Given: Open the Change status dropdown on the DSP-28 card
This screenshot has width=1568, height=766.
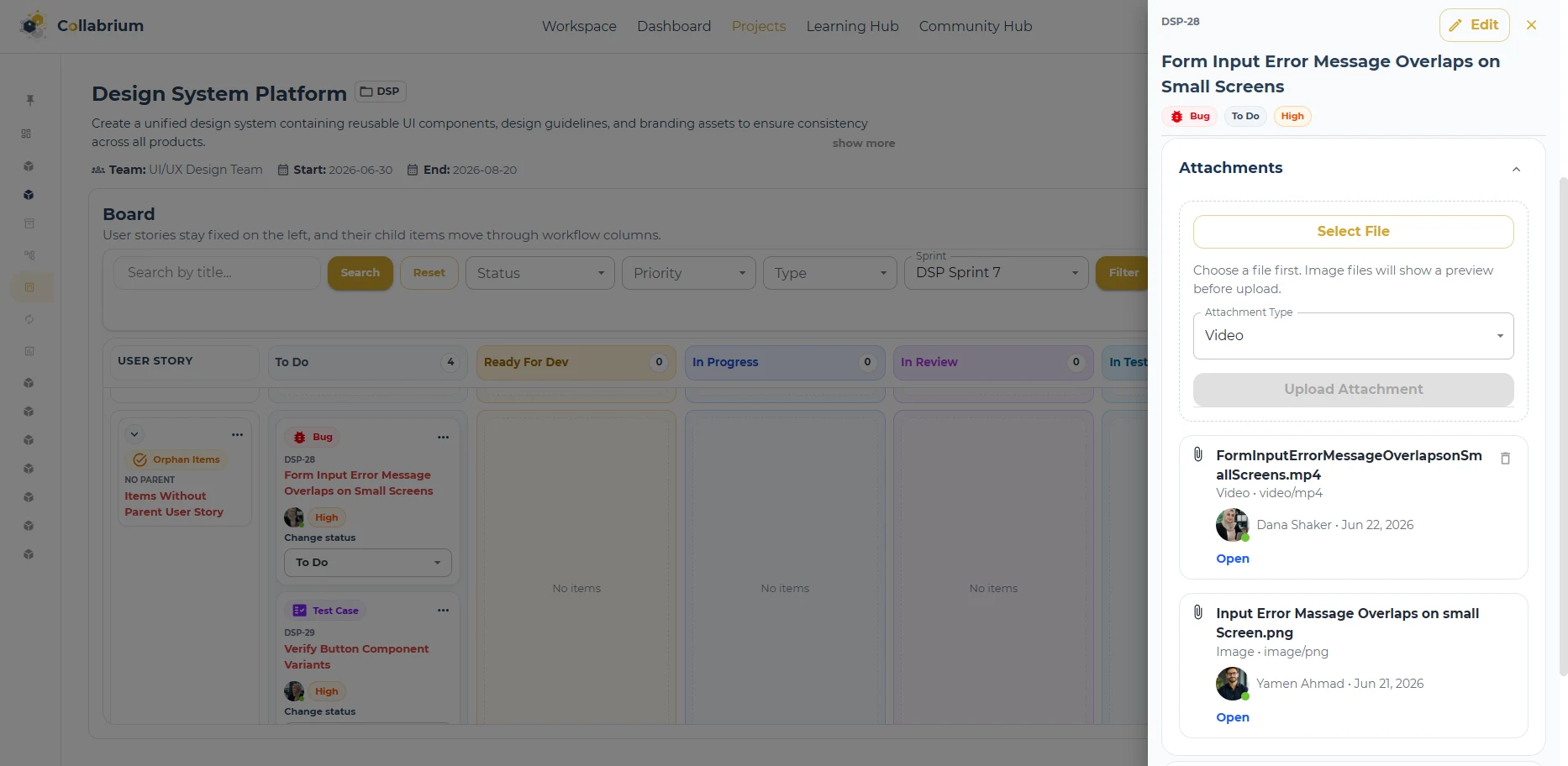Looking at the screenshot, I should (368, 563).
